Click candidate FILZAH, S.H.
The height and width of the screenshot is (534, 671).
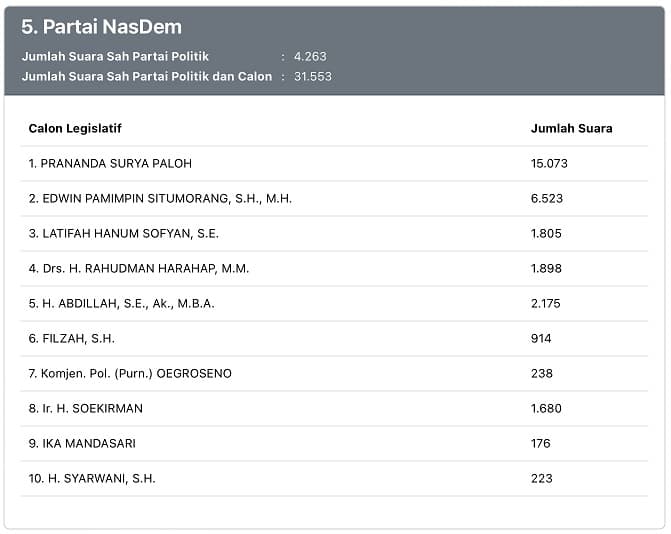(x=72, y=338)
